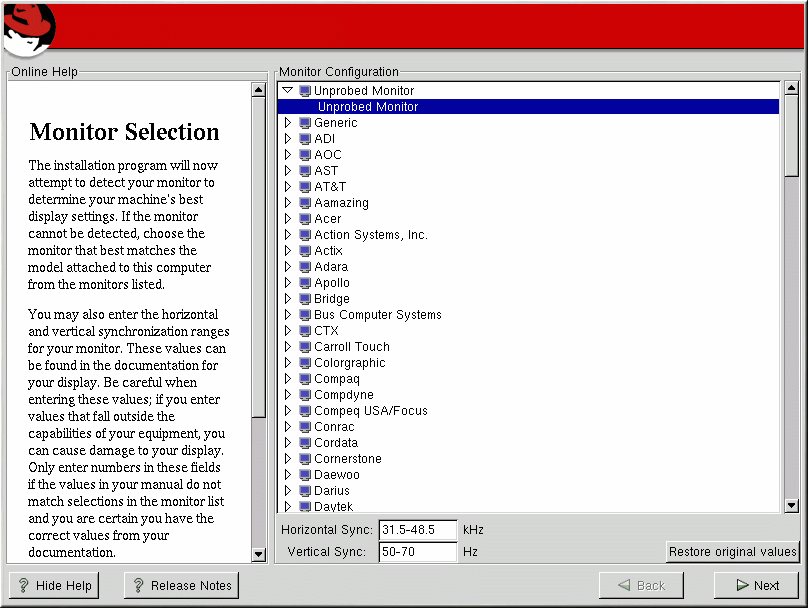The image size is (808, 608).
Task: Click the Carroll Touch name
Action: coord(352,347)
